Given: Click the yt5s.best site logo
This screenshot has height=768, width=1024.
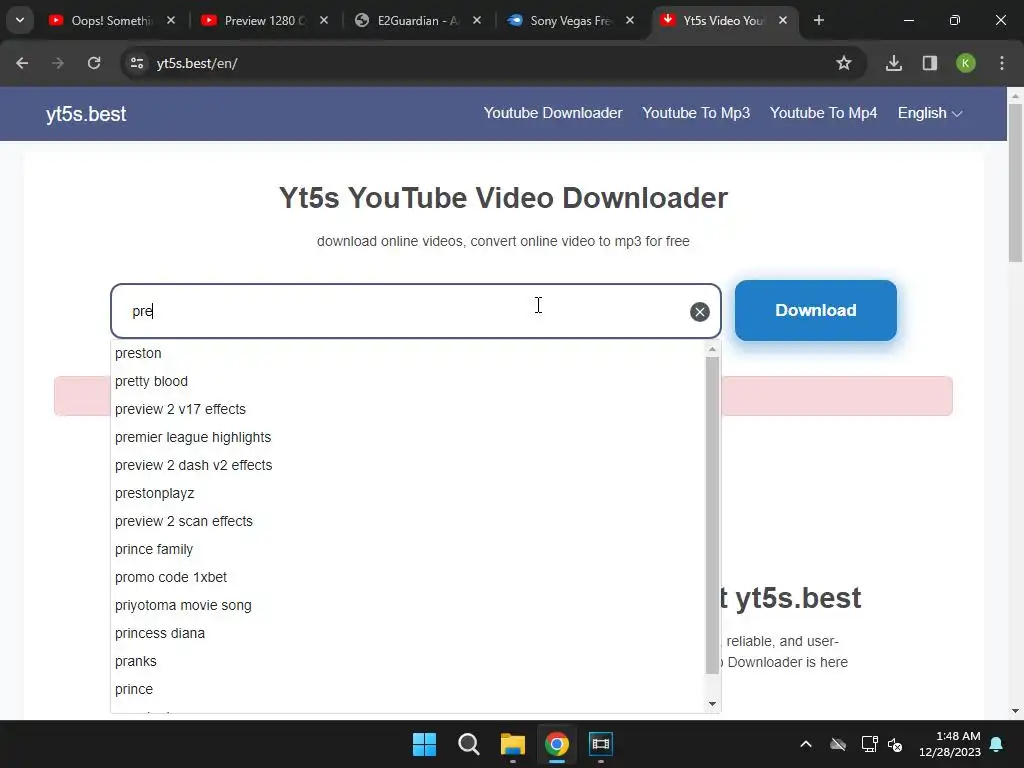Looking at the screenshot, I should (x=86, y=114).
